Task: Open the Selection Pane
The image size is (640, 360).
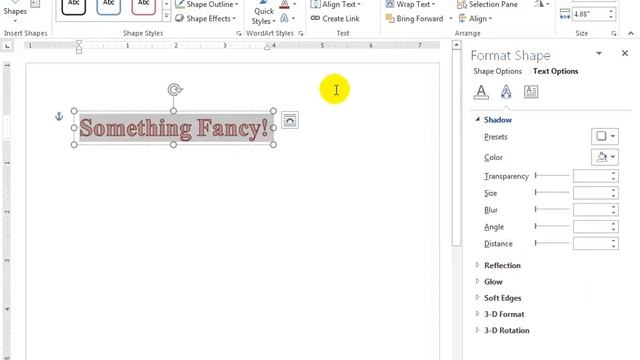Action: coord(487,4)
